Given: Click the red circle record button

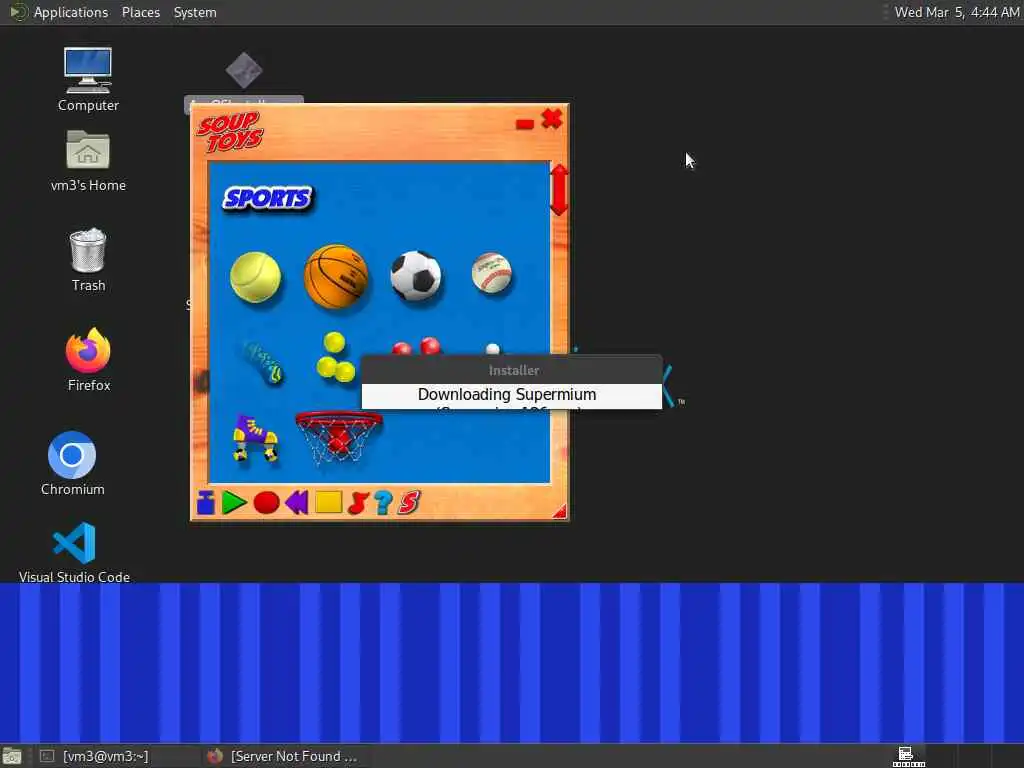Looking at the screenshot, I should [x=266, y=503].
